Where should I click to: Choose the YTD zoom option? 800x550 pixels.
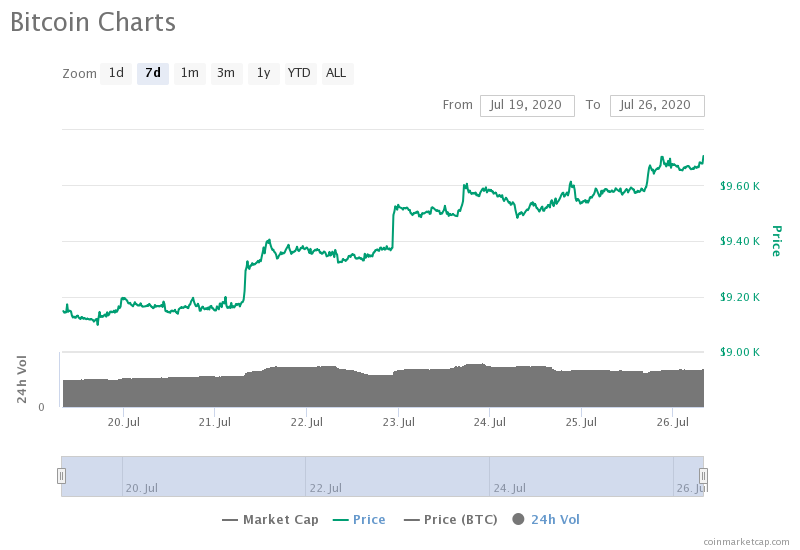pyautogui.click(x=300, y=73)
